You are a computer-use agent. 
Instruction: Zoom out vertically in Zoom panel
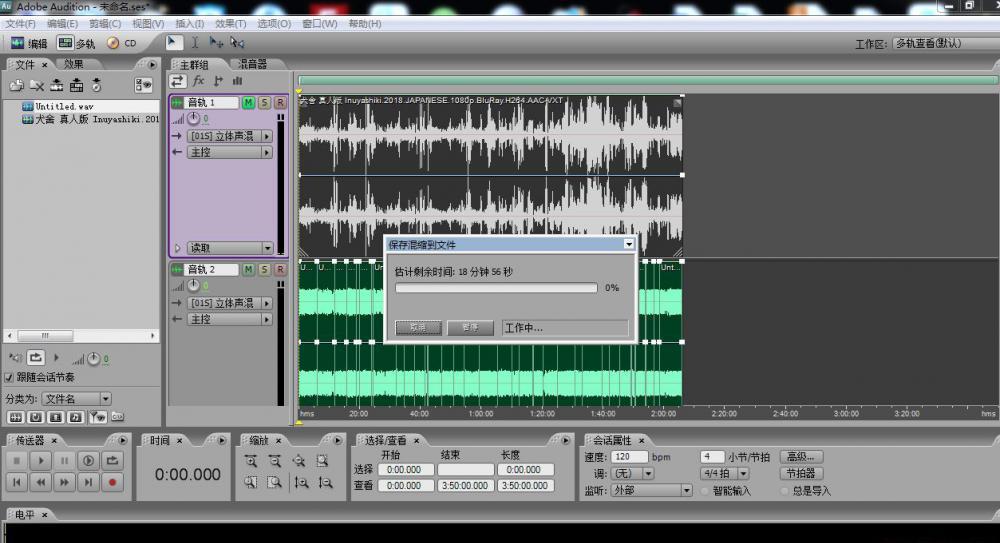[325, 482]
